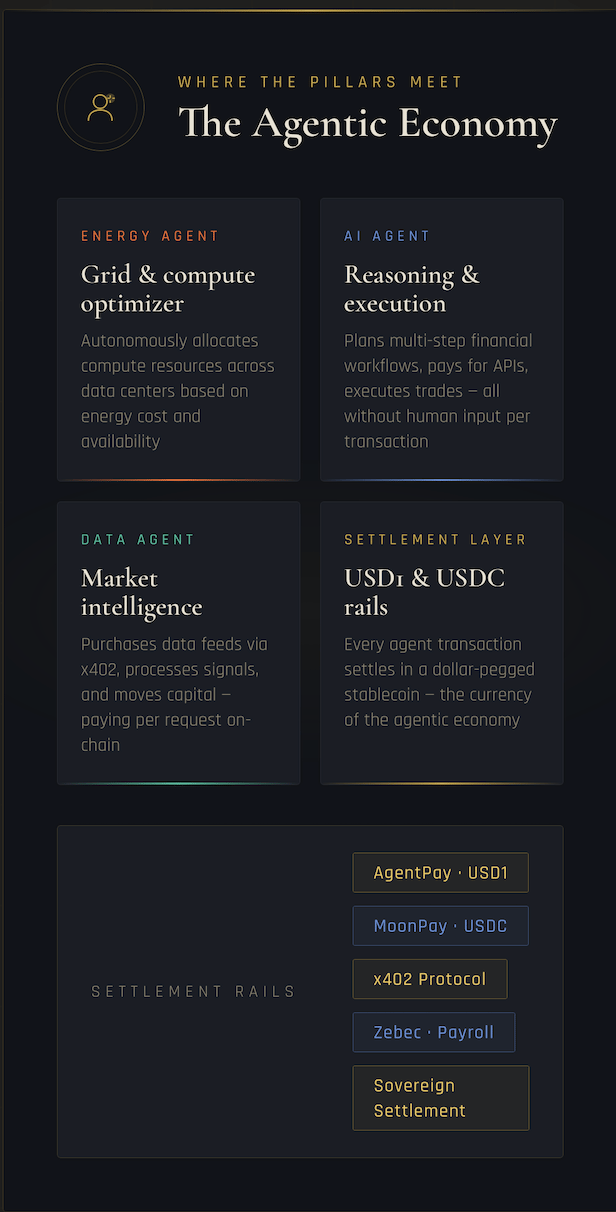Click the USD1 & USDC rails heading
This screenshot has height=1212, width=616.
tap(424, 592)
